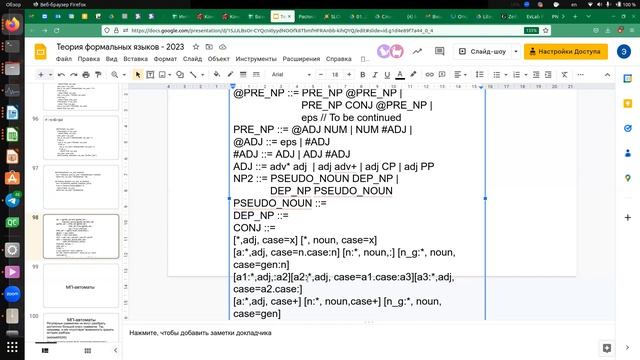The width and height of the screenshot is (640, 360).
Task: Open the Слайд menu
Action: 192,59
